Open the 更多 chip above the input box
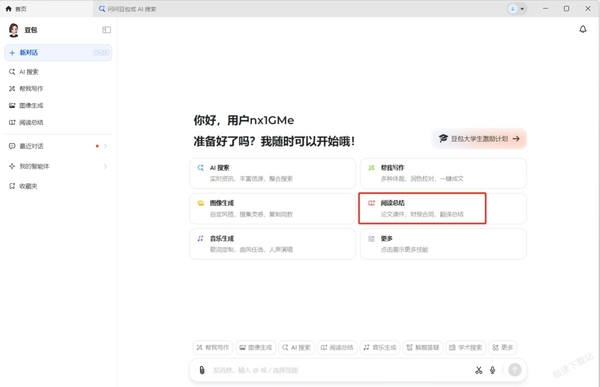 point(503,347)
